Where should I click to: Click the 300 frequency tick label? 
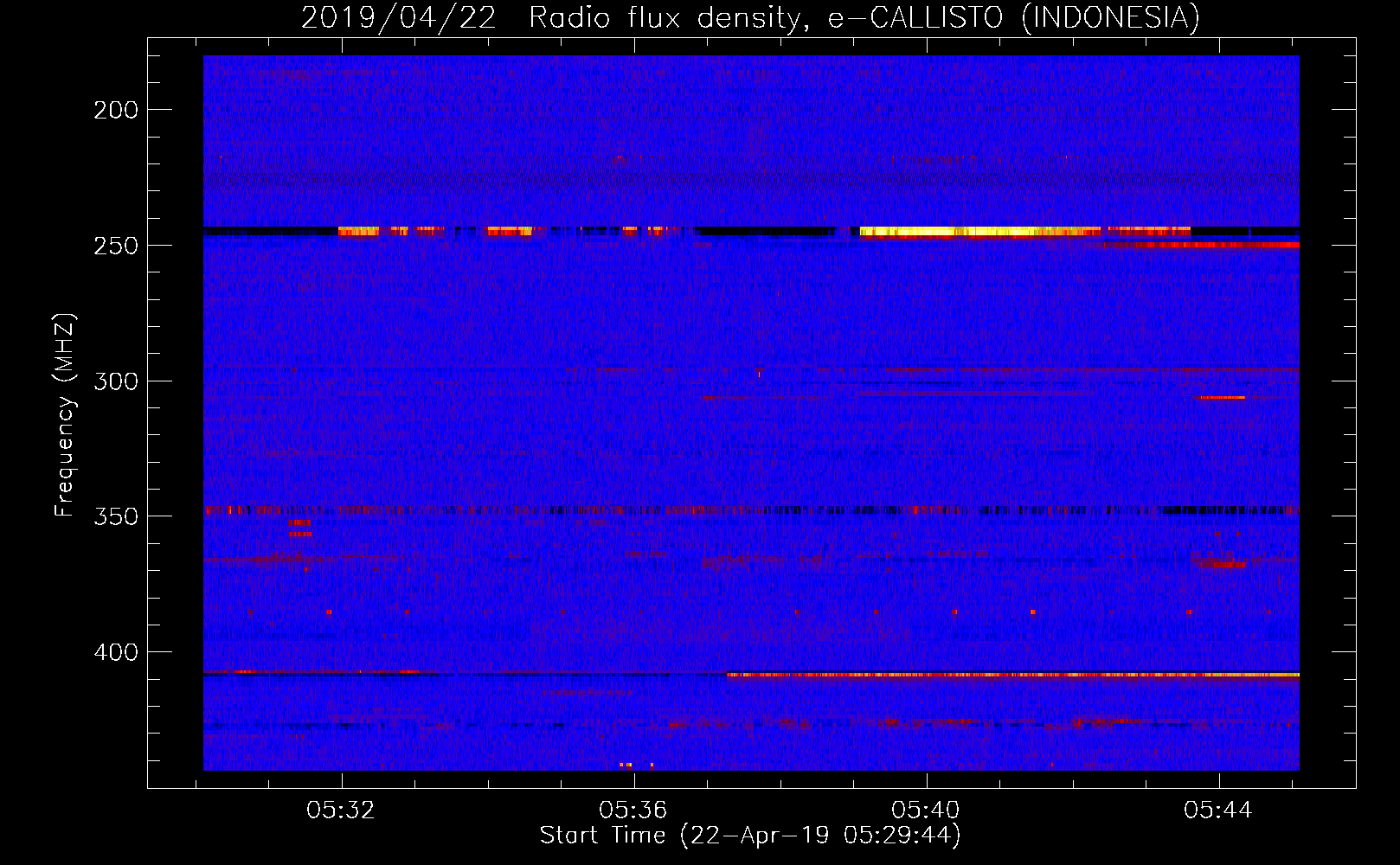click(115, 381)
